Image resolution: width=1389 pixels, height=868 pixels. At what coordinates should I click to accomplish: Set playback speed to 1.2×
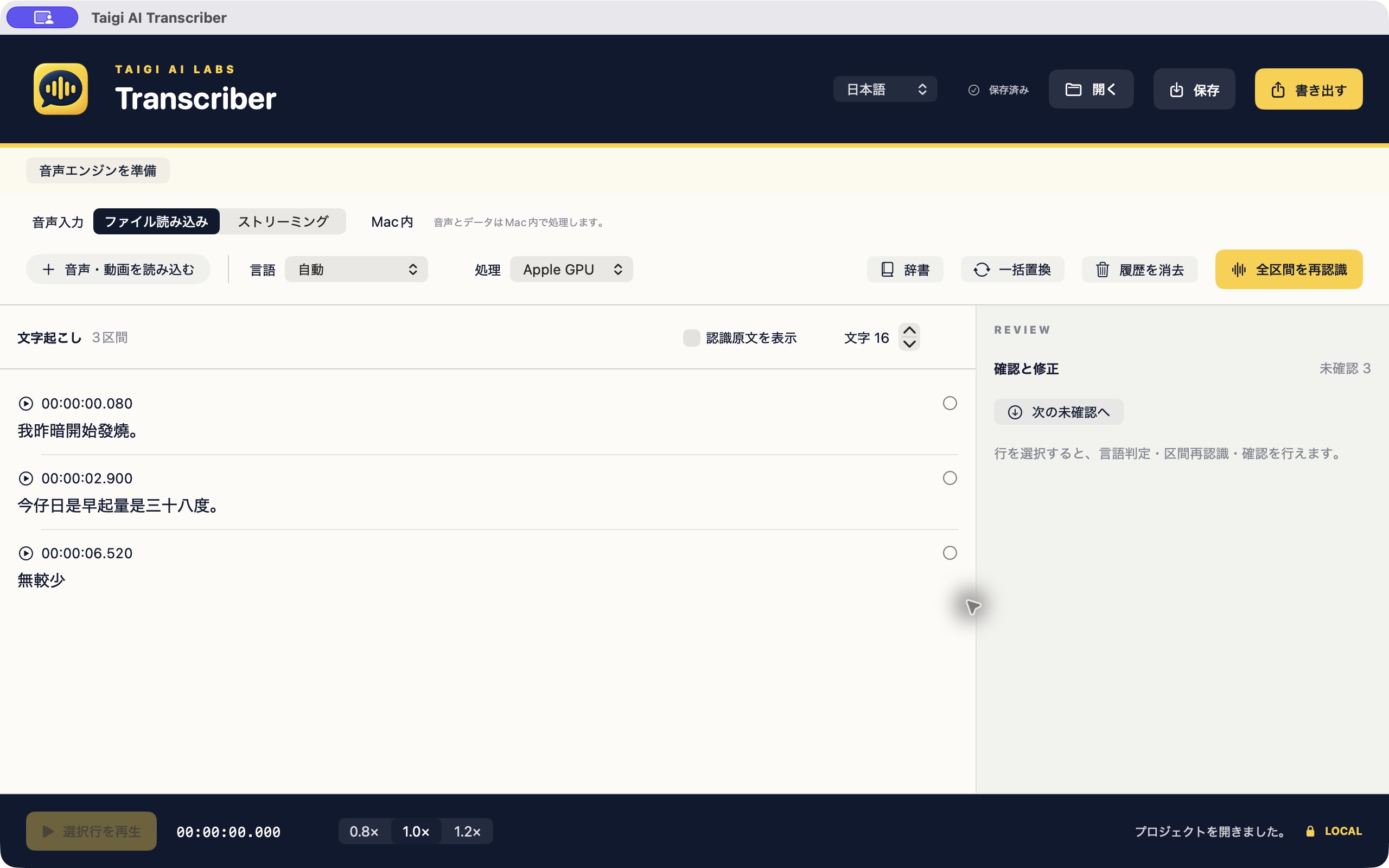click(x=467, y=831)
